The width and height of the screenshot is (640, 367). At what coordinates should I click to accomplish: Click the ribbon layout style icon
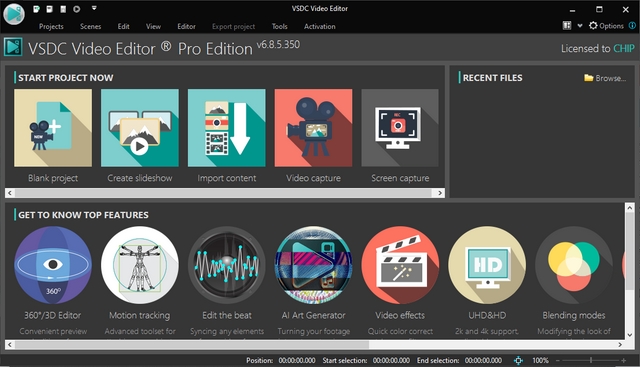[x=567, y=26]
